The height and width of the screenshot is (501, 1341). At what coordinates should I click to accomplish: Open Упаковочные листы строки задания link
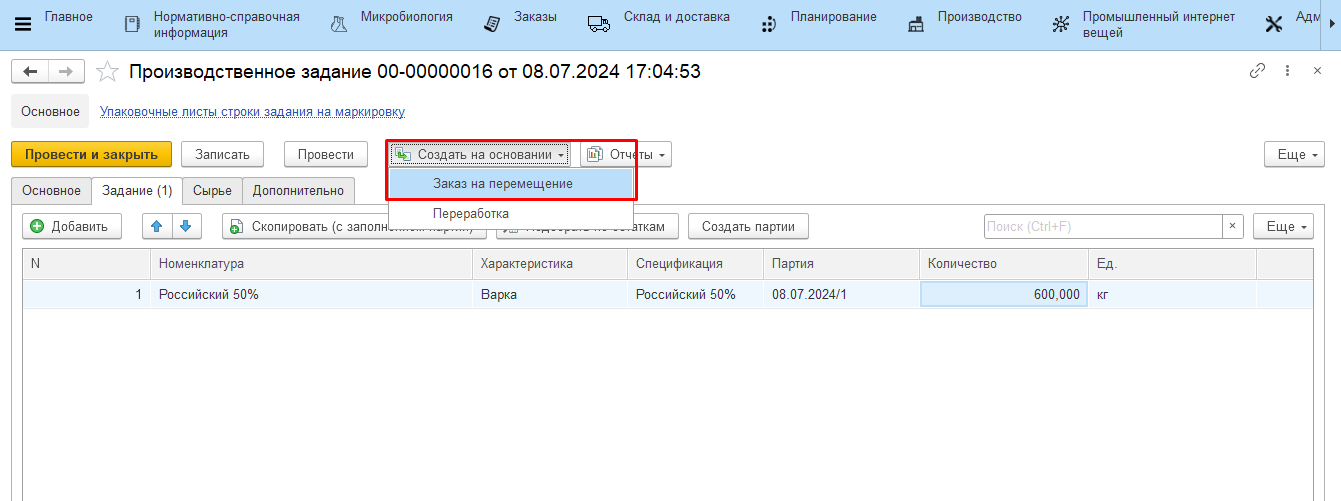[252, 112]
